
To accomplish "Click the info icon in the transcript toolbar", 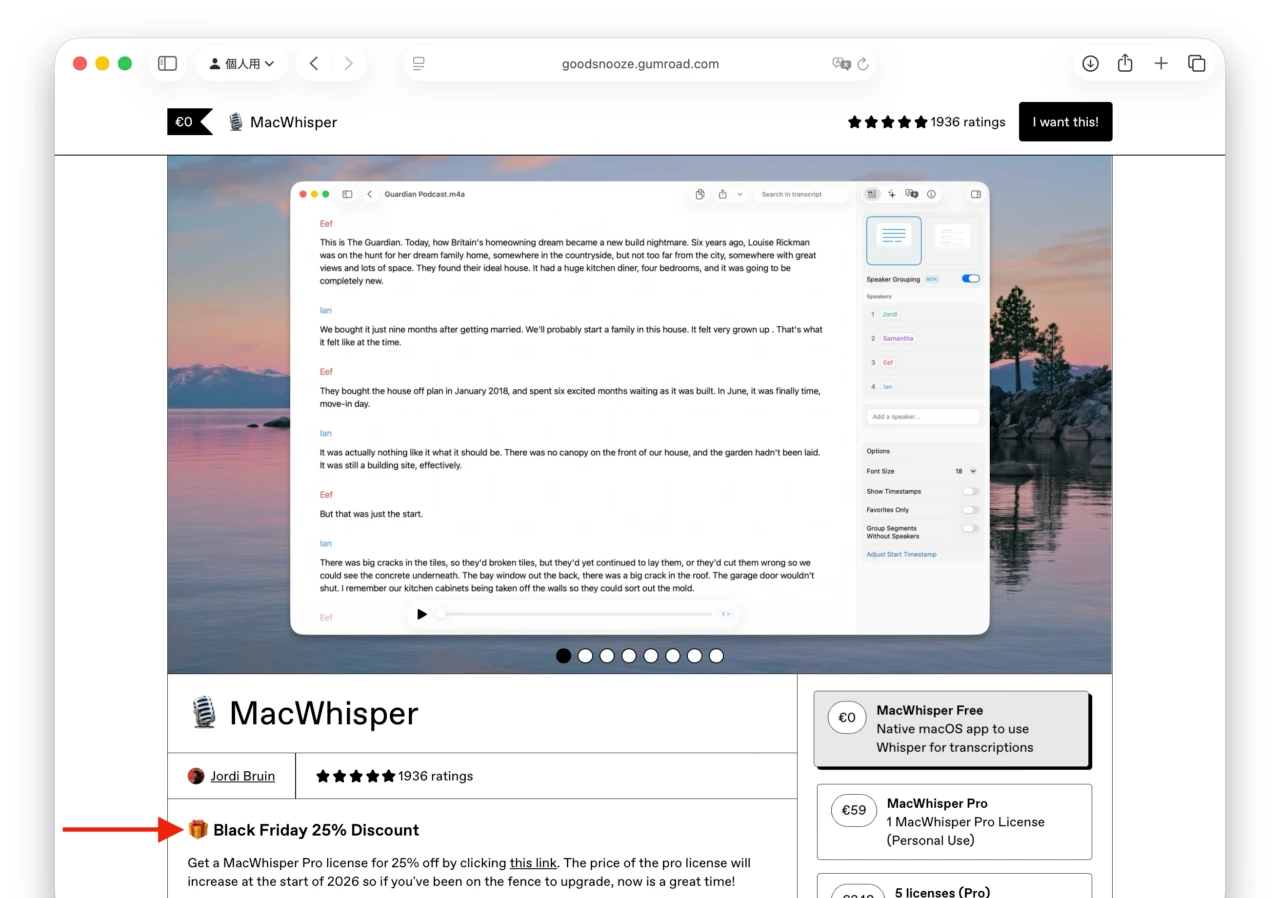I will pyautogui.click(x=931, y=194).
